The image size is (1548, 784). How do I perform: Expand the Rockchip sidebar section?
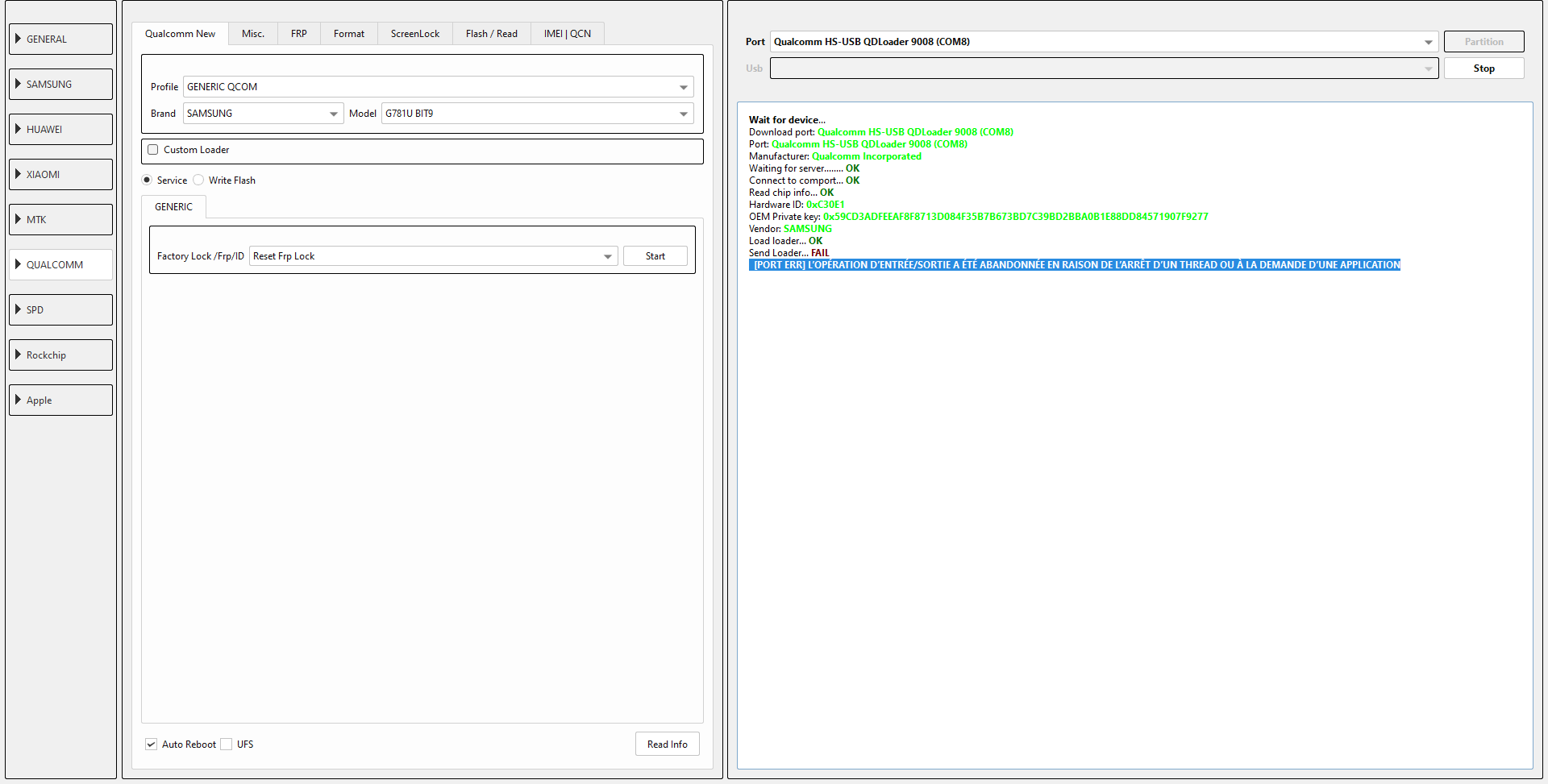coord(60,355)
